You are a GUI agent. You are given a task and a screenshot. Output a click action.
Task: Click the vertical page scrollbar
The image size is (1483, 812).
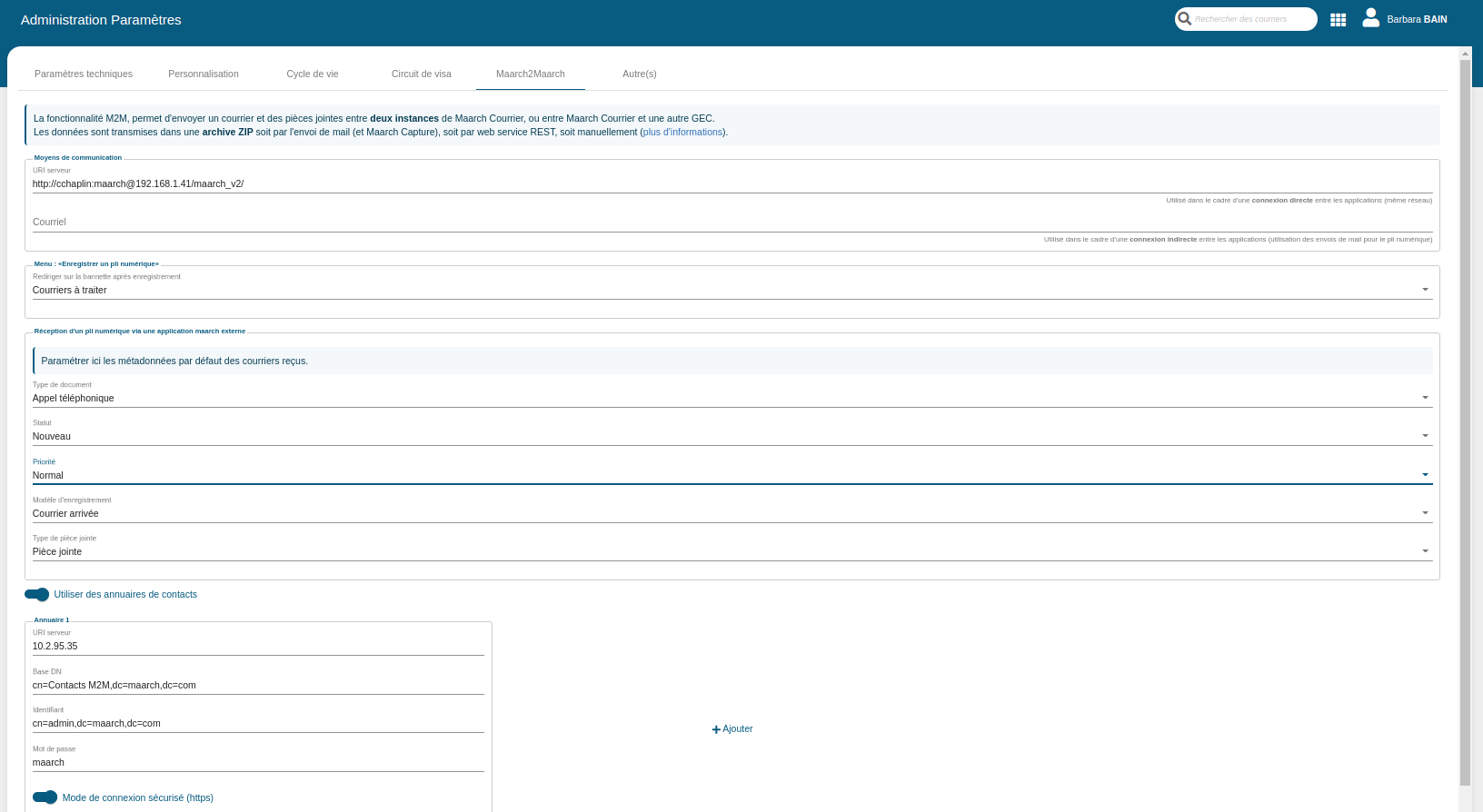point(1465,418)
